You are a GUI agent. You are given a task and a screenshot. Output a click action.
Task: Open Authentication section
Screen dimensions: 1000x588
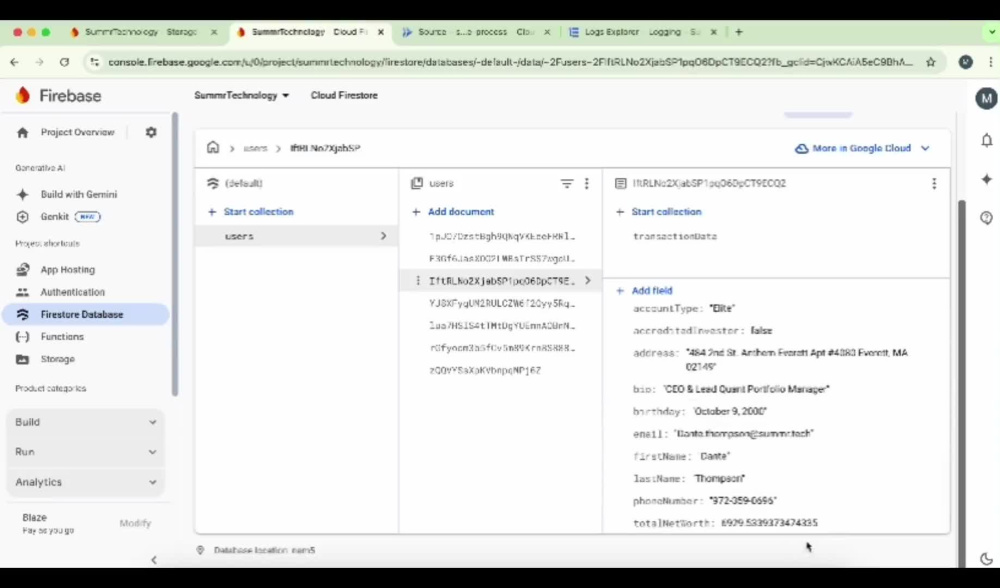pyautogui.click(x=60, y=292)
